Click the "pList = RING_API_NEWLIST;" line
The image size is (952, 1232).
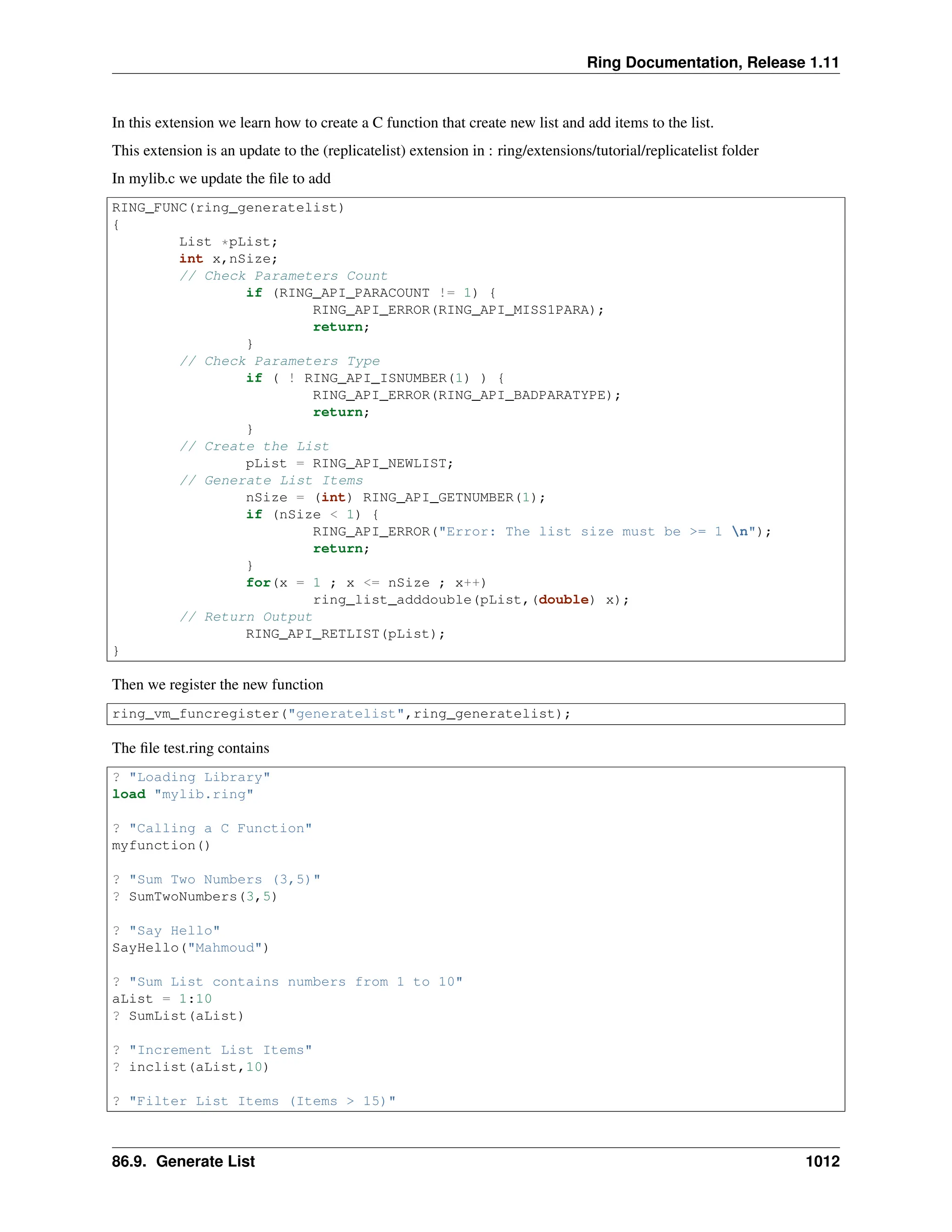(349, 463)
